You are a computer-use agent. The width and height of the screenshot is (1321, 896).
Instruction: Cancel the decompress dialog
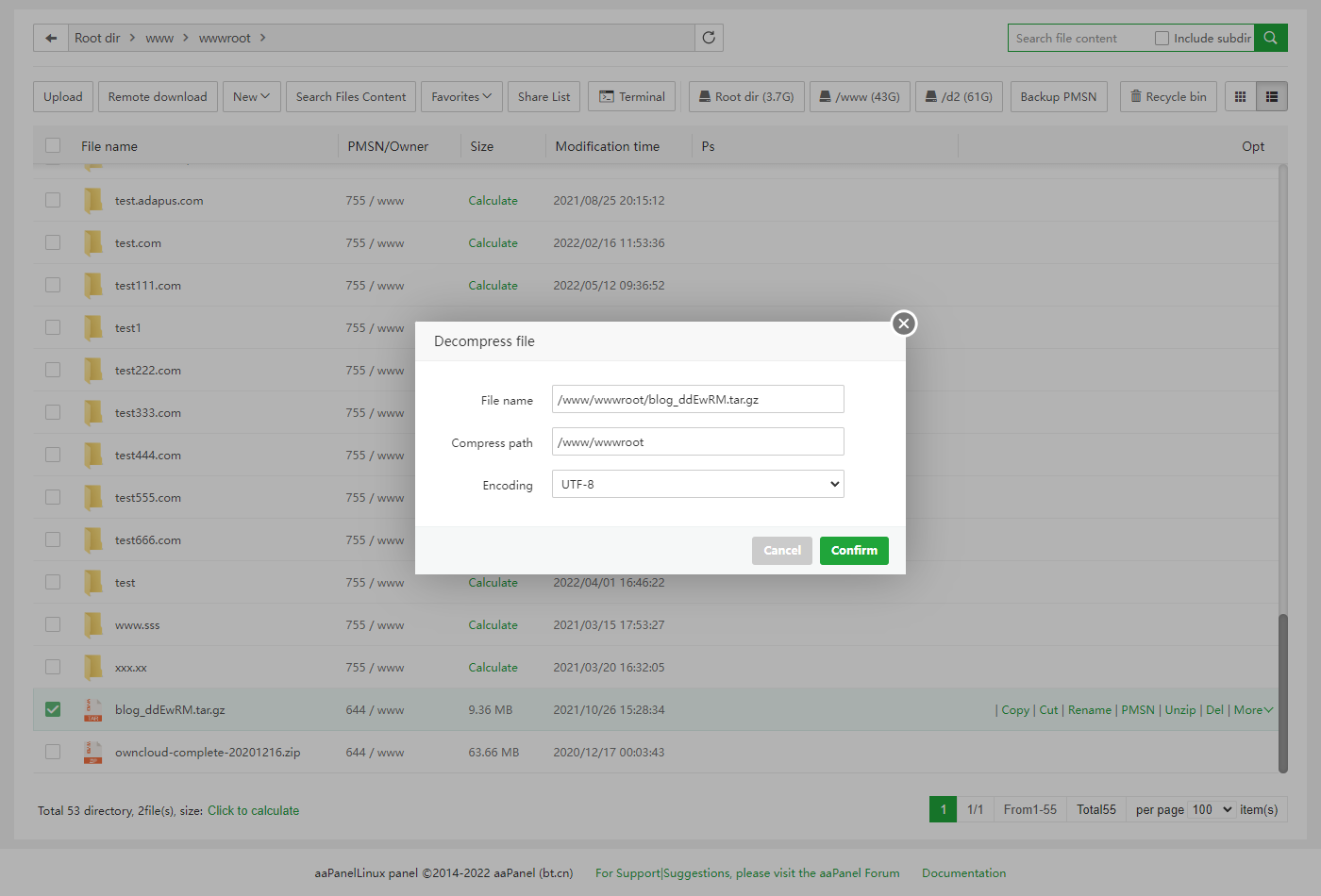[x=781, y=550]
